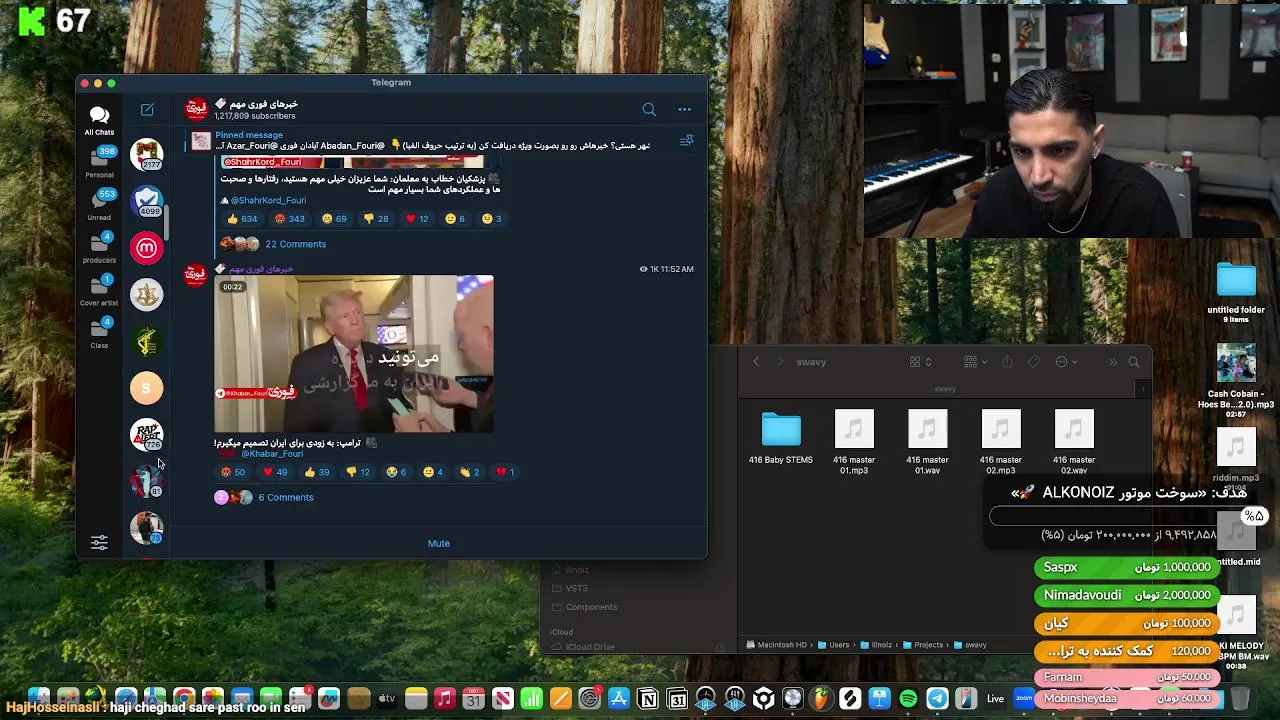Open Spotify from the Dock
The image size is (1280, 720).
(908, 699)
